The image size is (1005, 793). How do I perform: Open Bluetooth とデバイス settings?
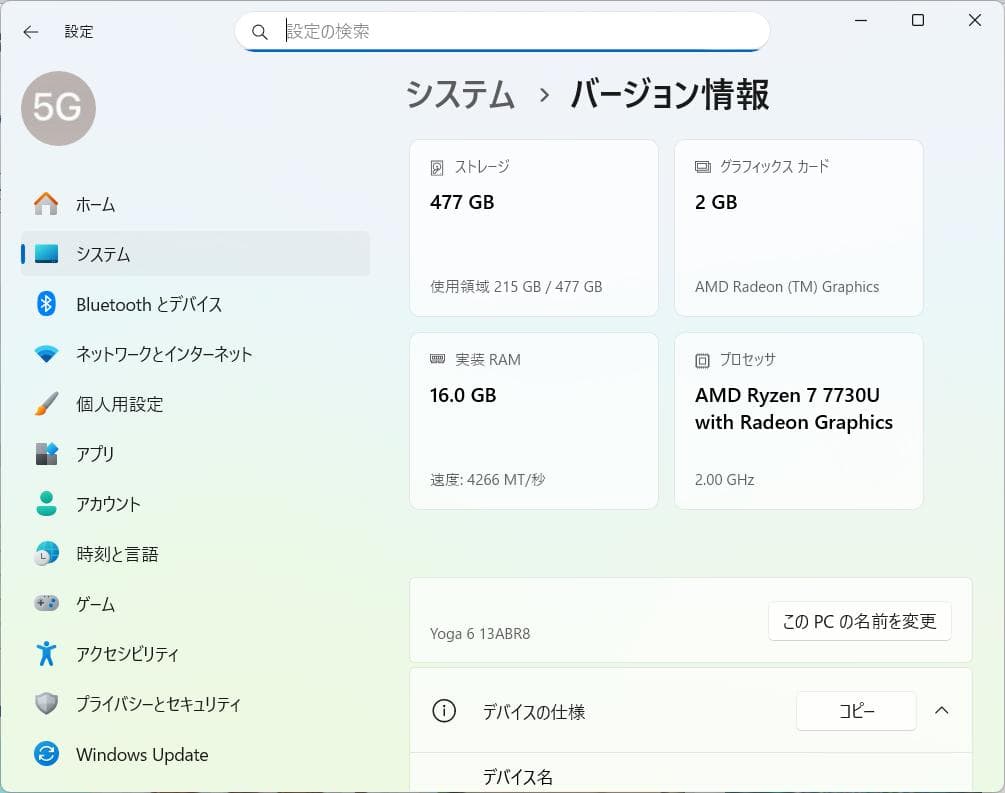click(x=150, y=304)
